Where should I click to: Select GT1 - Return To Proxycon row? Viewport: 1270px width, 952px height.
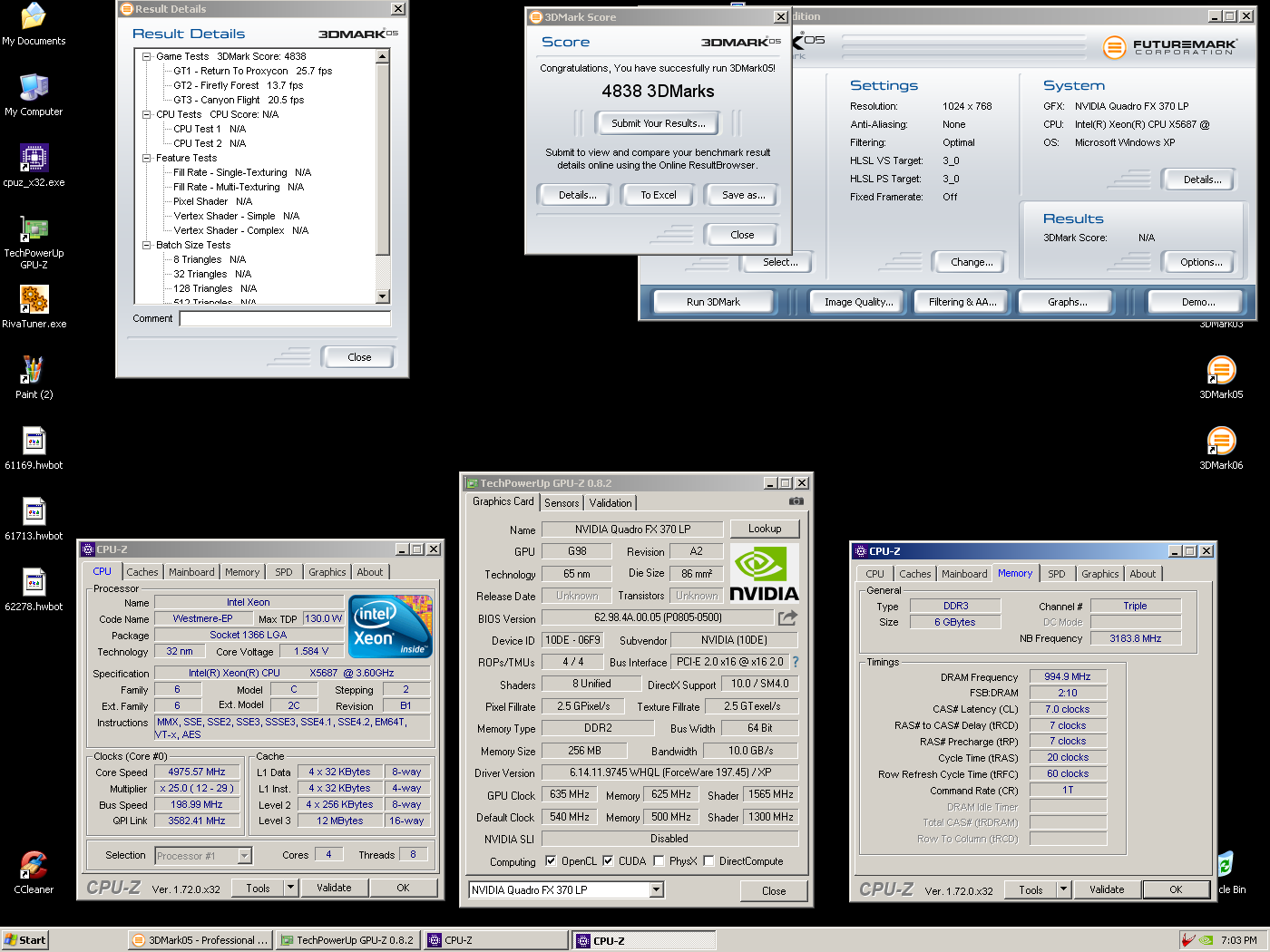coord(253,71)
